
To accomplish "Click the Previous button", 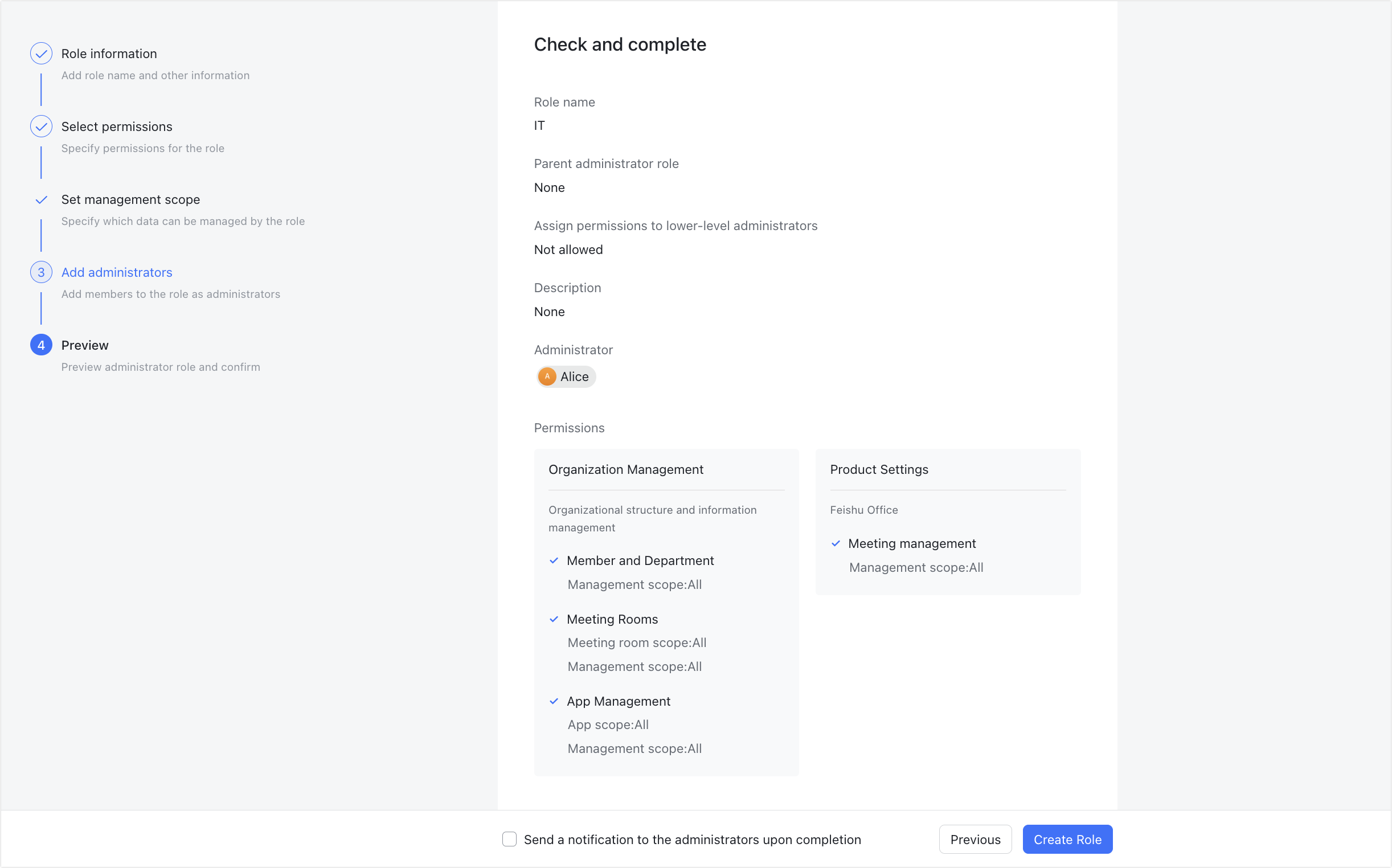I will click(x=975, y=839).
